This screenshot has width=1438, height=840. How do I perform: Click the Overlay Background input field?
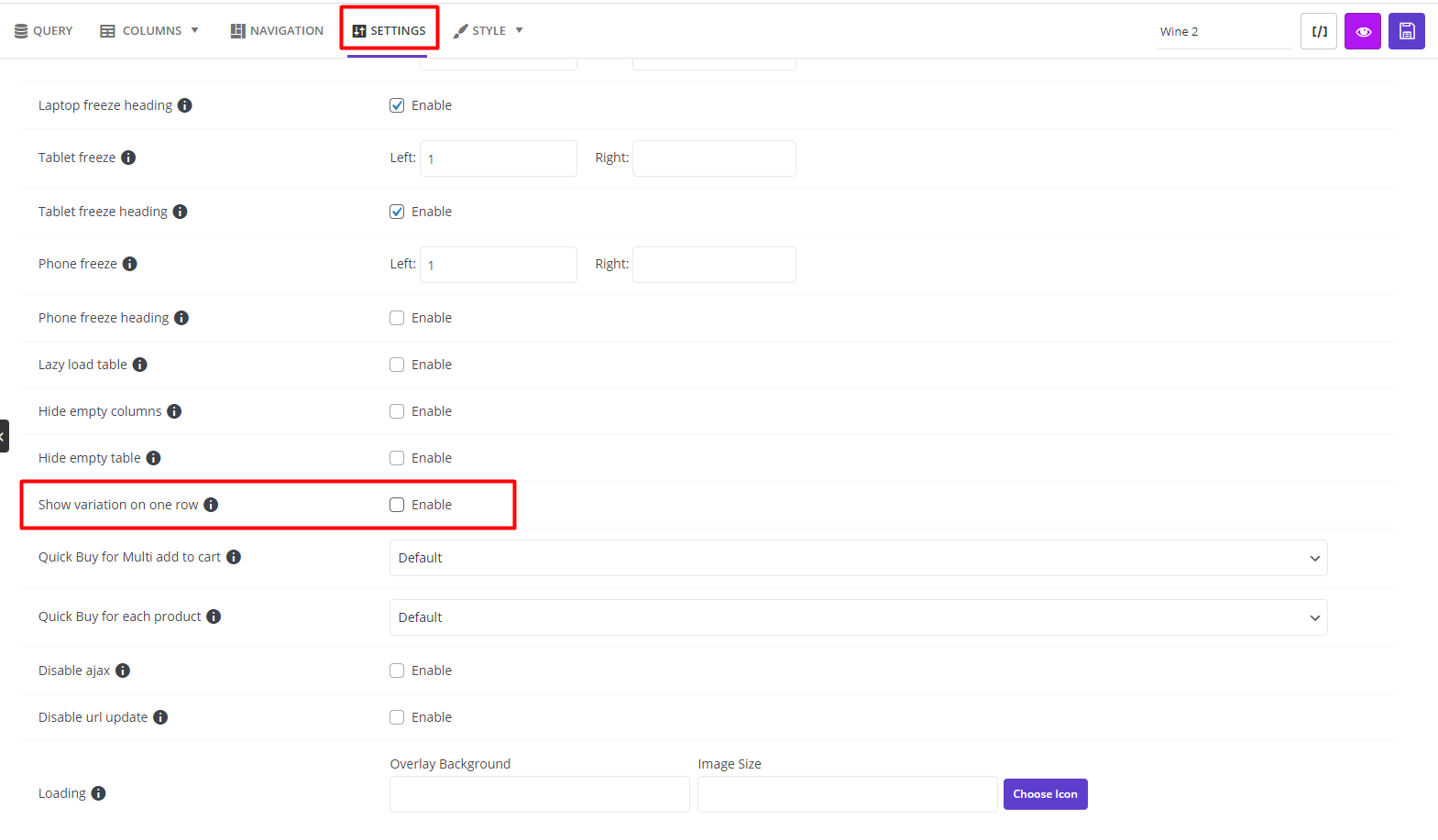click(540, 794)
